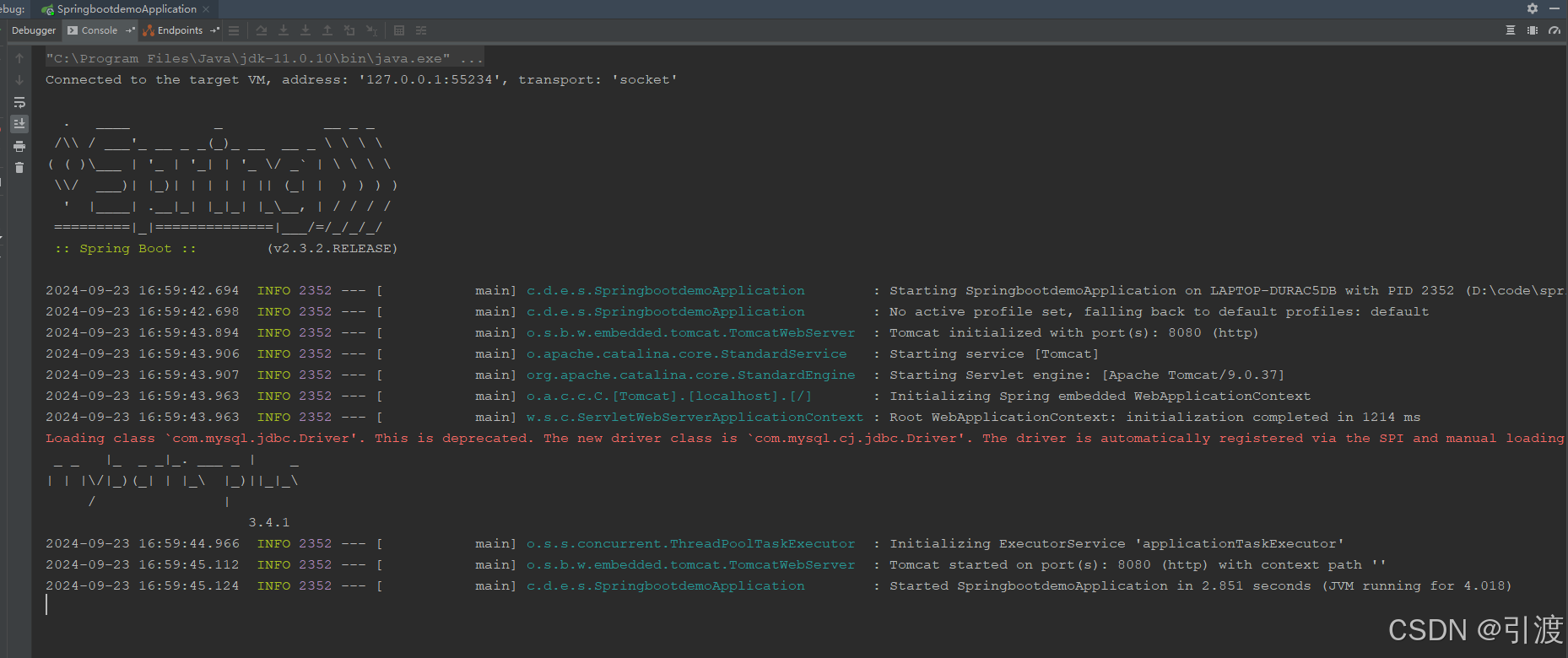
Task: Click 'org.apache.catalina.core.StandardEngine' logger name
Action: coord(690,375)
